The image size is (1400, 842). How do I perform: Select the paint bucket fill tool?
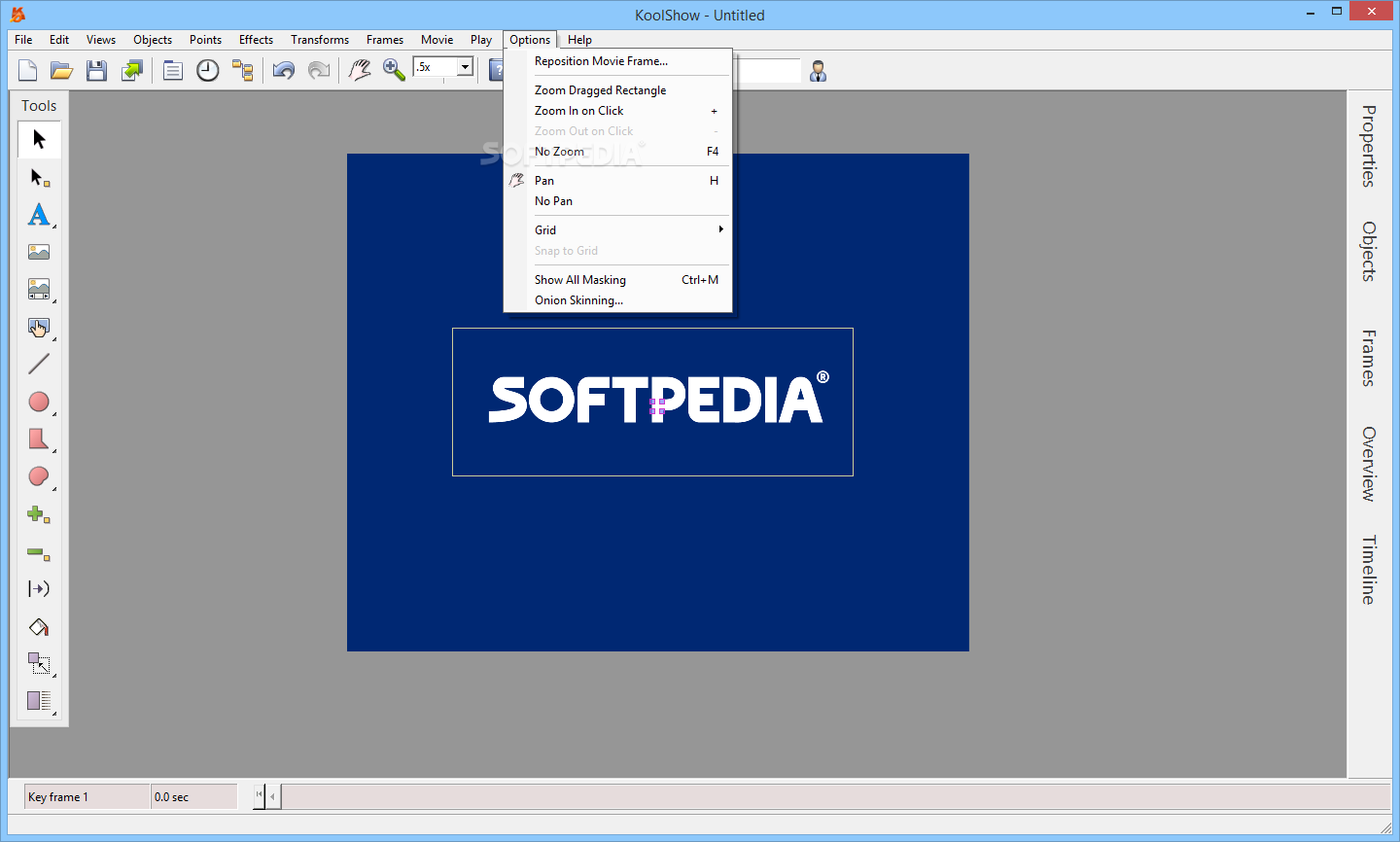(39, 627)
